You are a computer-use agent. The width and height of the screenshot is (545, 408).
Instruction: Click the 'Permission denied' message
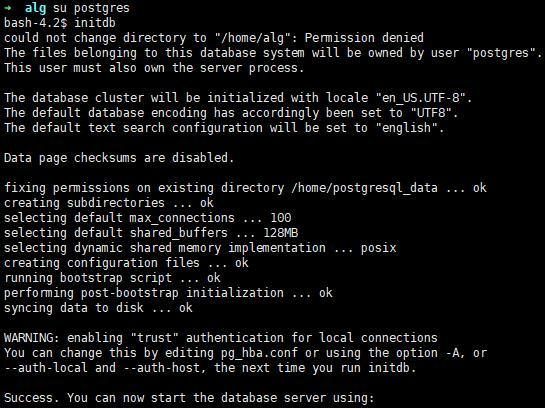point(364,38)
